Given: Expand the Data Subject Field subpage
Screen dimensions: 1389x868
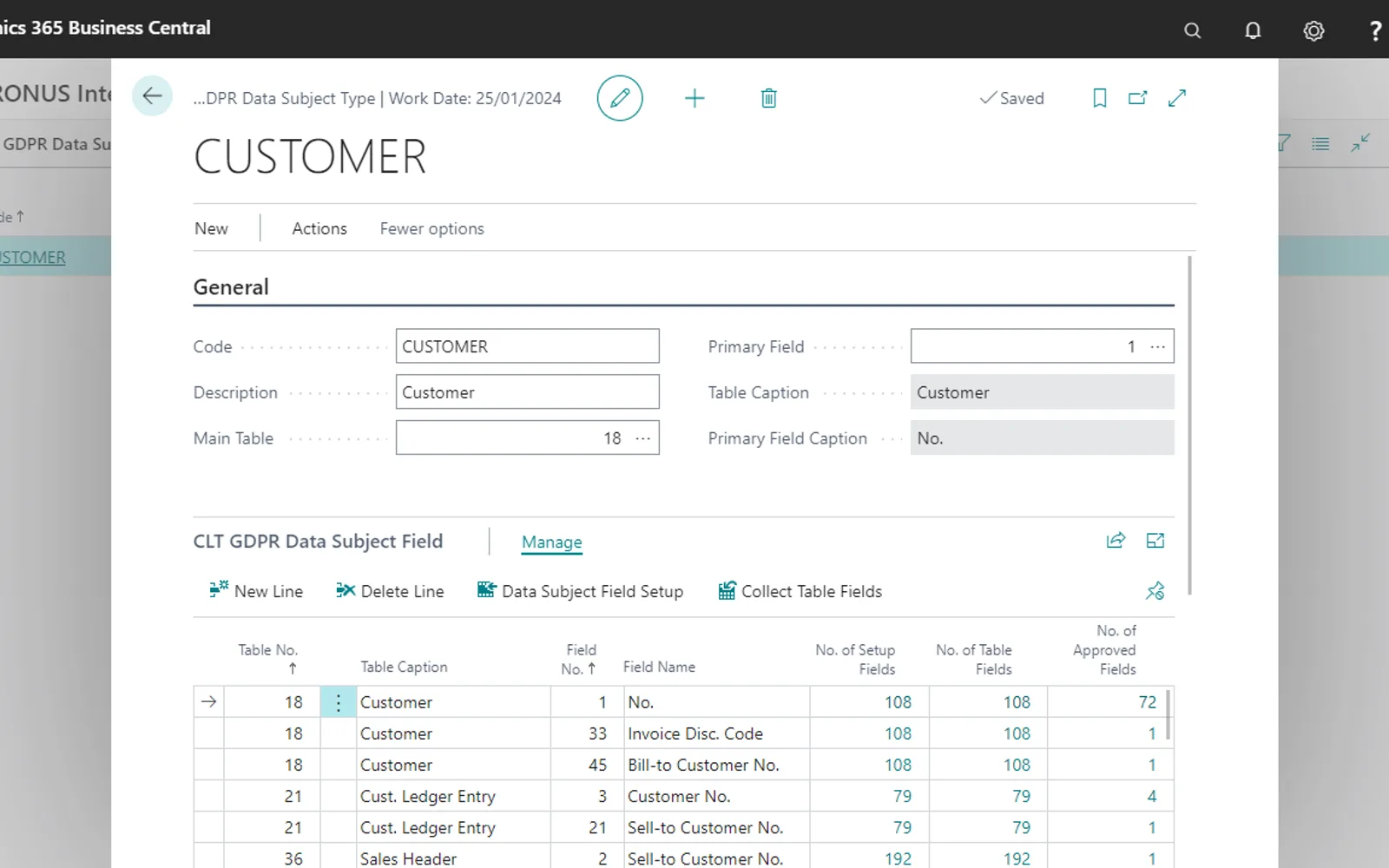Looking at the screenshot, I should (x=1155, y=541).
